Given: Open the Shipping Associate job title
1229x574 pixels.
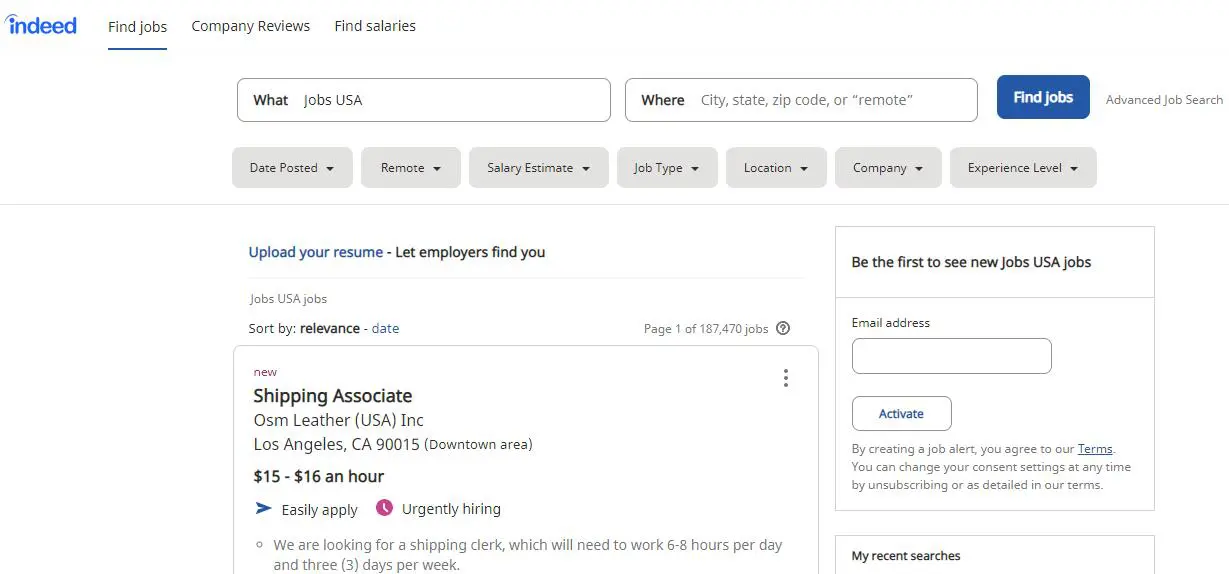Looking at the screenshot, I should point(333,396).
